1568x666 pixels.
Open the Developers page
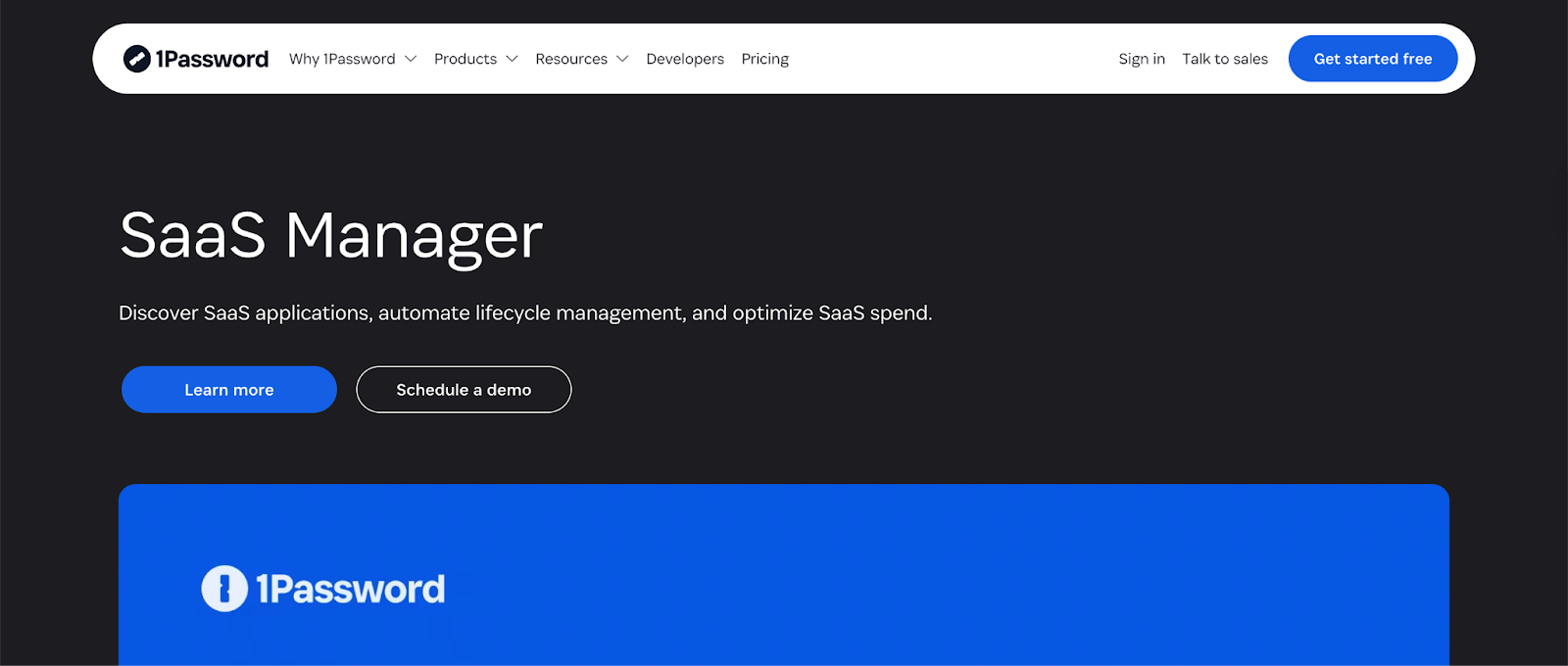tap(685, 59)
